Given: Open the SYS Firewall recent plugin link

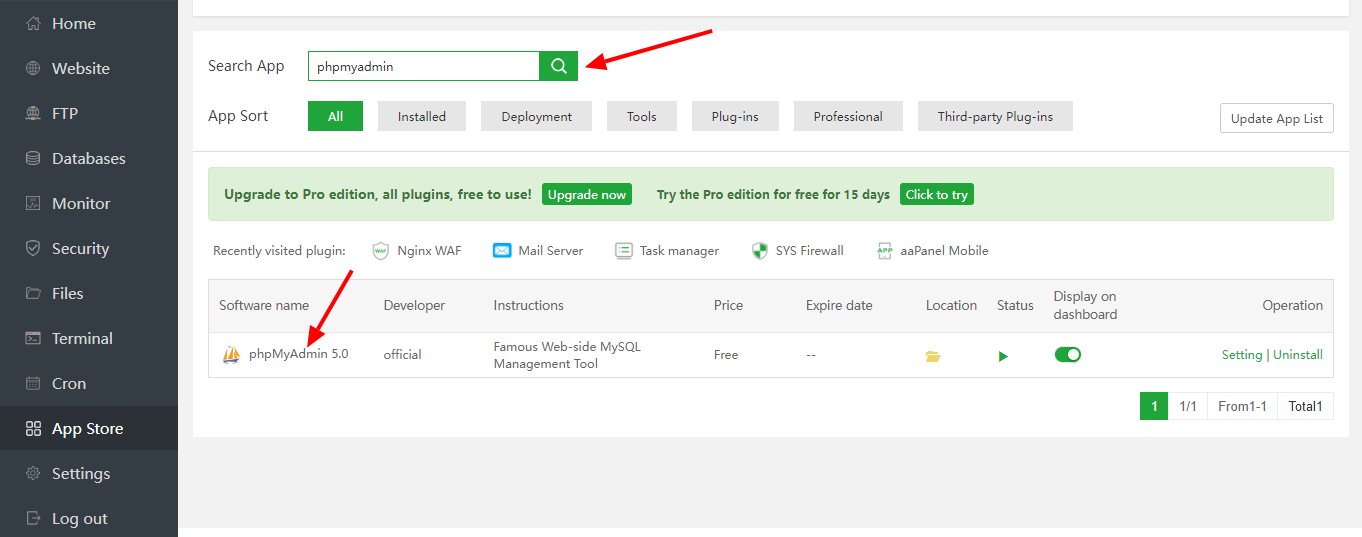Looking at the screenshot, I should coord(810,251).
